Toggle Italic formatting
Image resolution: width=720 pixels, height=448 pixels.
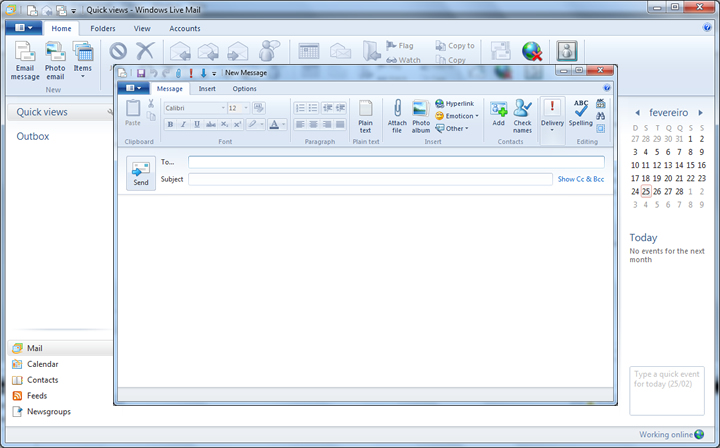184,124
